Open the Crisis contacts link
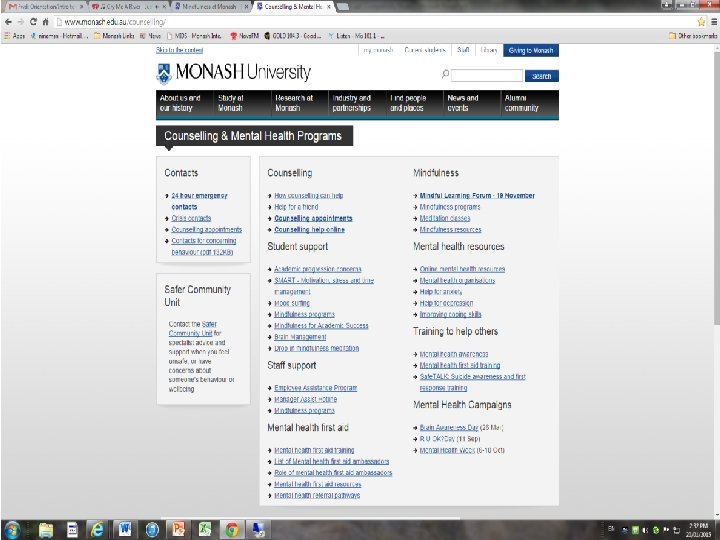 191,218
